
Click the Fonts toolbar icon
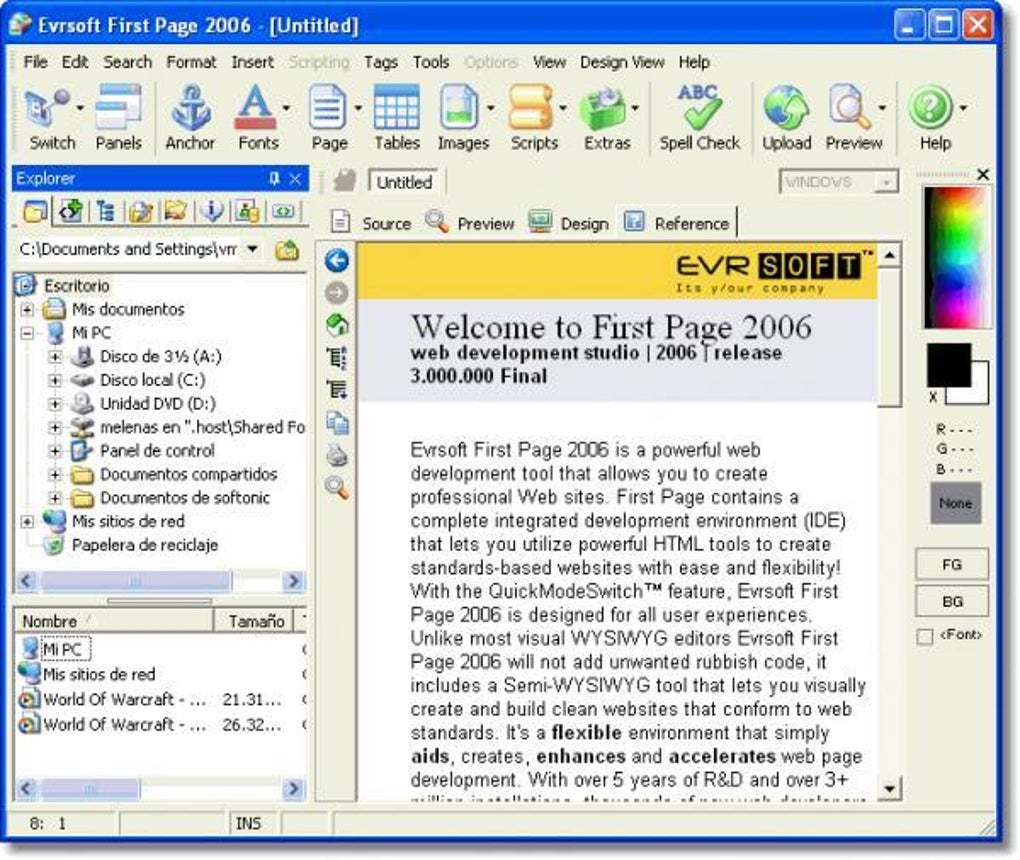tap(254, 107)
